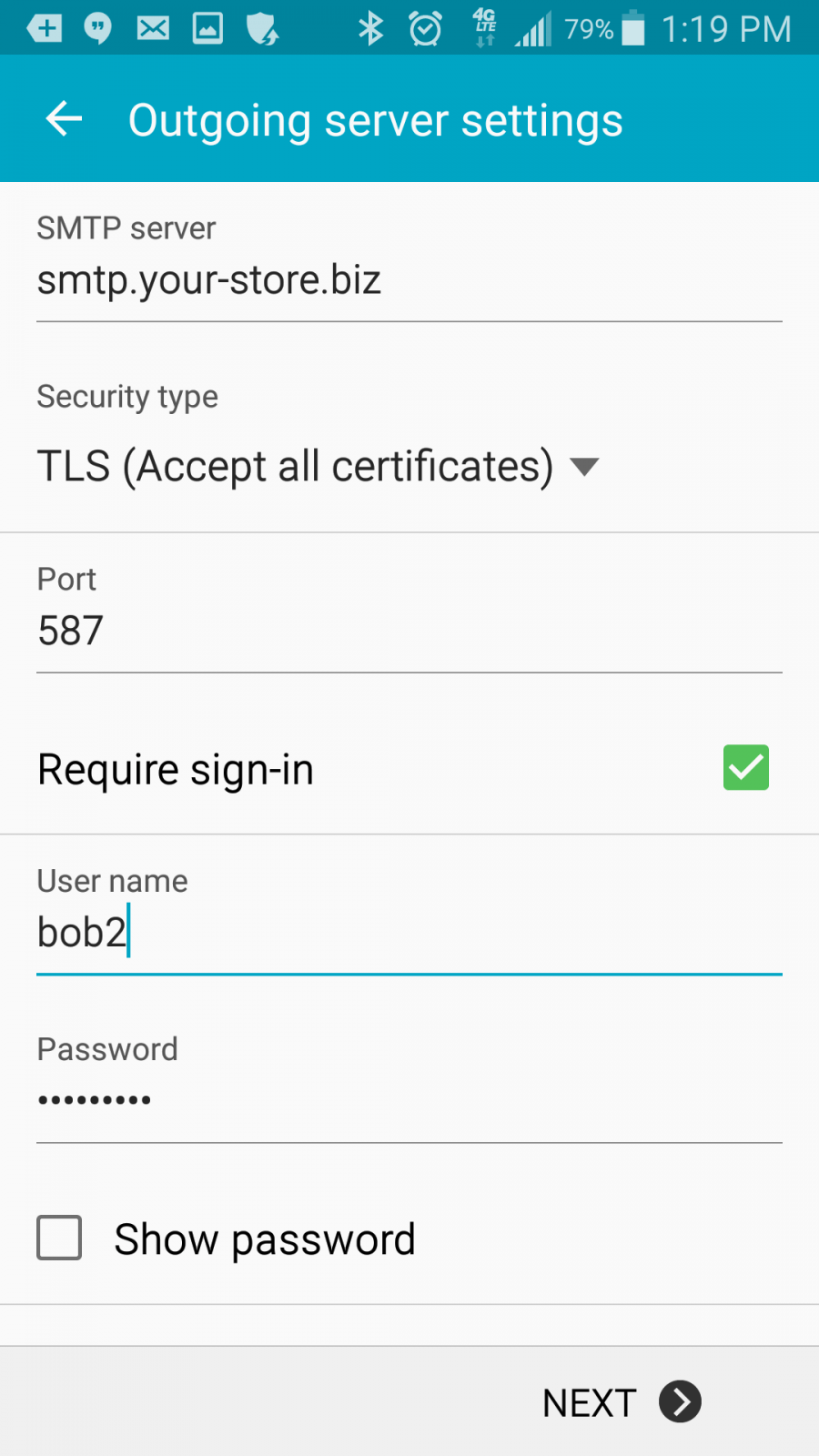Focus the SMTP server field

pos(409,280)
